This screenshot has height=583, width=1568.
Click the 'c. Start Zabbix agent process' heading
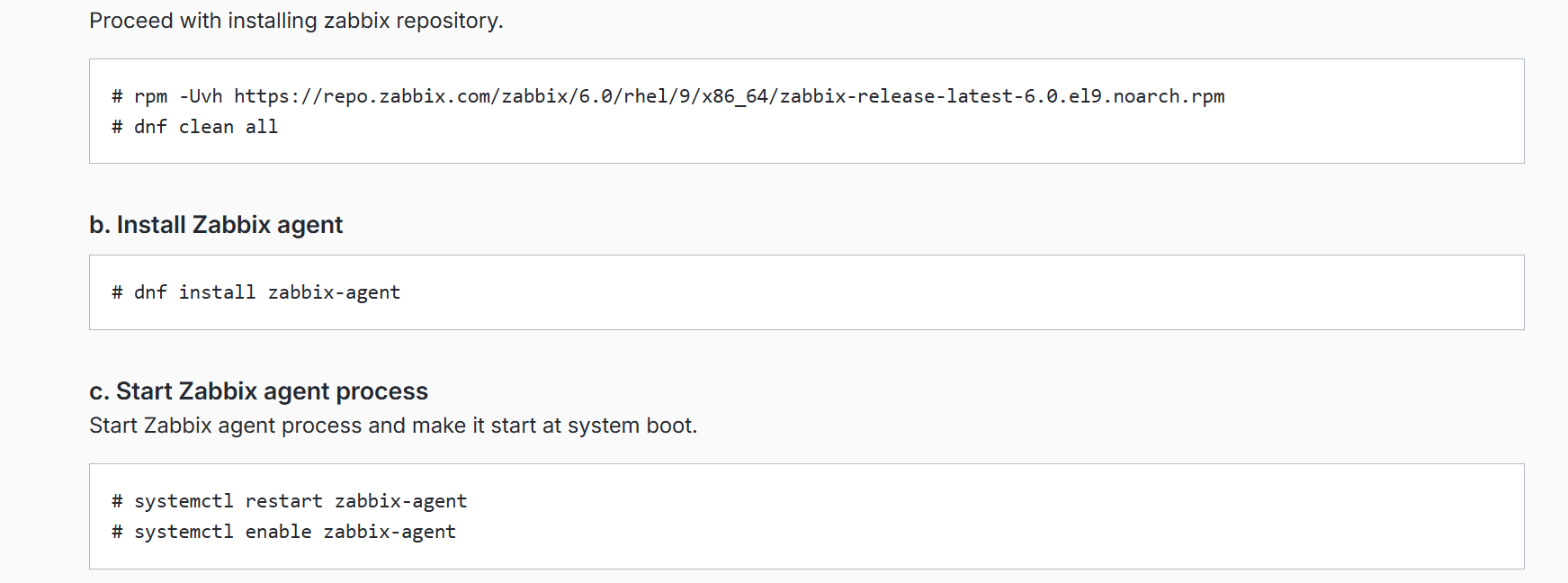(258, 391)
